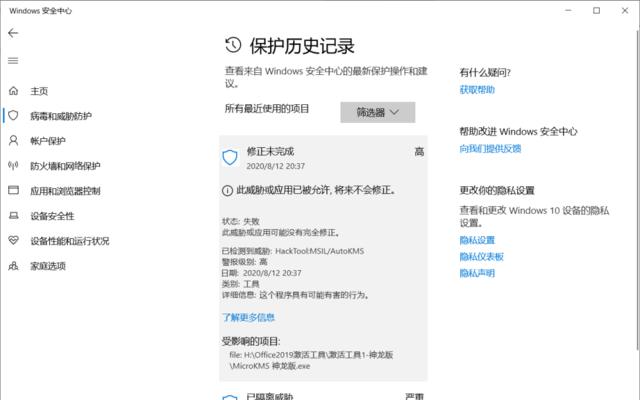Click the info icon beside 此威胁或应用已被允许
Screen dimensions: 640x400
[x=227, y=191]
